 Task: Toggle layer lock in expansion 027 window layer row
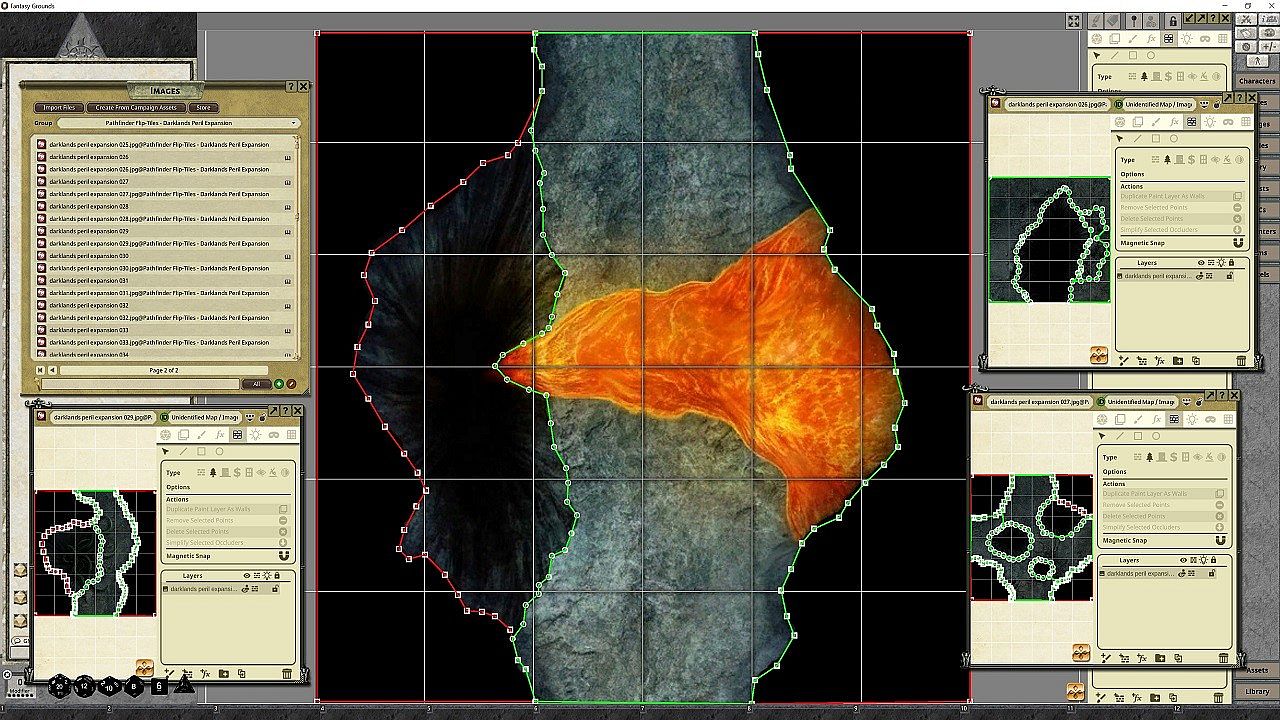coord(1211,574)
